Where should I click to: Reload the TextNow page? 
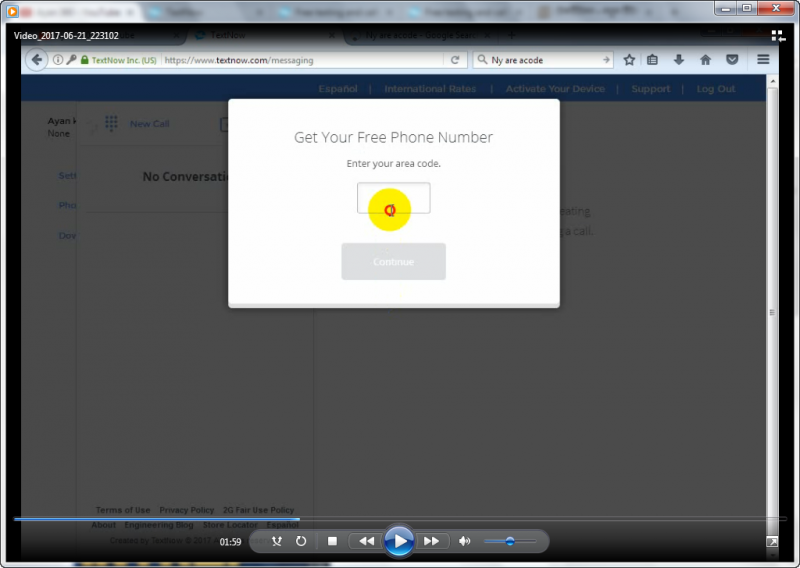click(455, 60)
